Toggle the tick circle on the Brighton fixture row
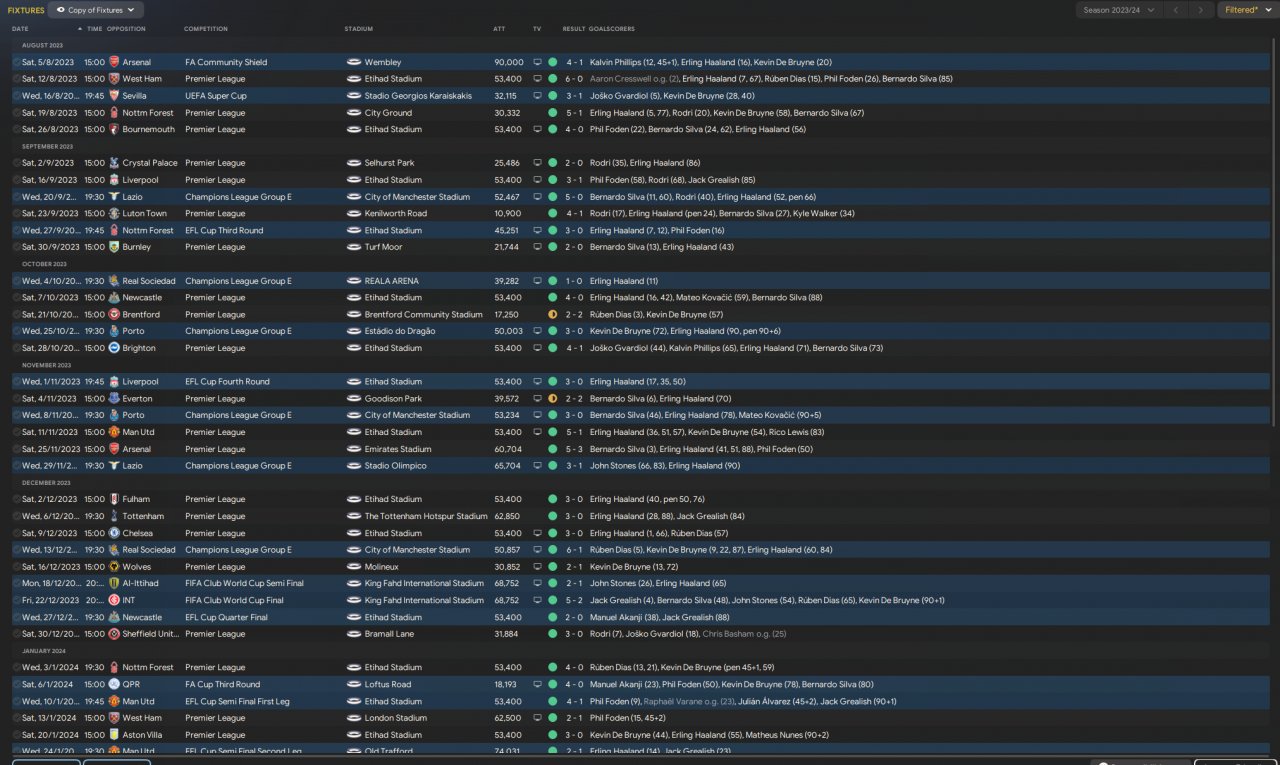1280x765 pixels. click(x=16, y=348)
